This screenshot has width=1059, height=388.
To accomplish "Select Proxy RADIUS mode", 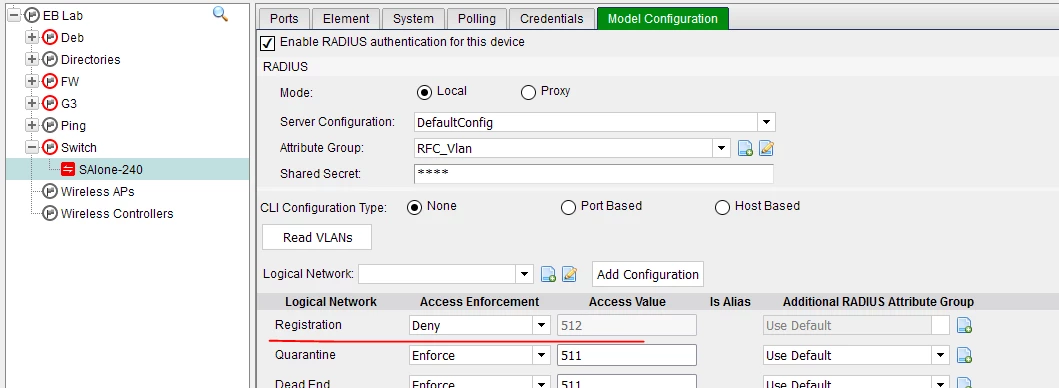I will click(x=528, y=93).
